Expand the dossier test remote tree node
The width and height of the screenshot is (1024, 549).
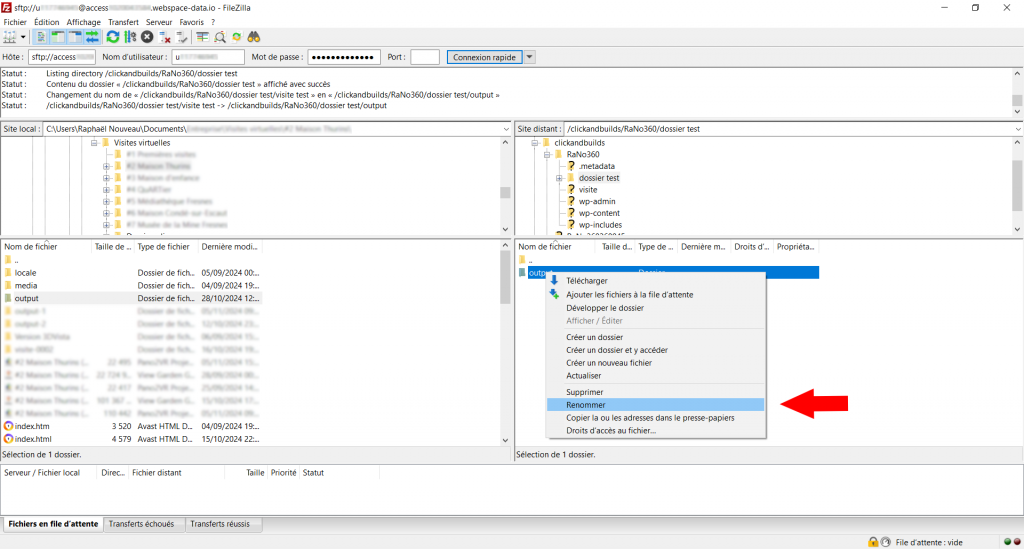[x=560, y=178]
